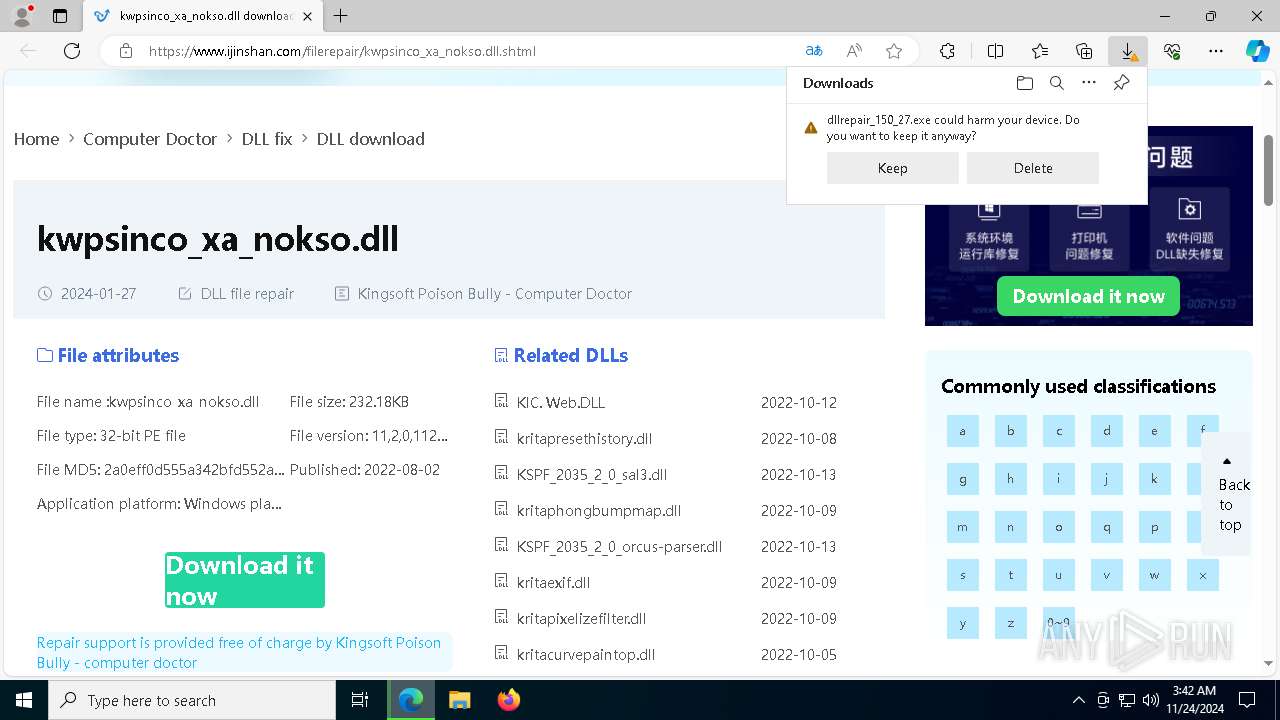Open the Favorites list icon

coord(1040,51)
